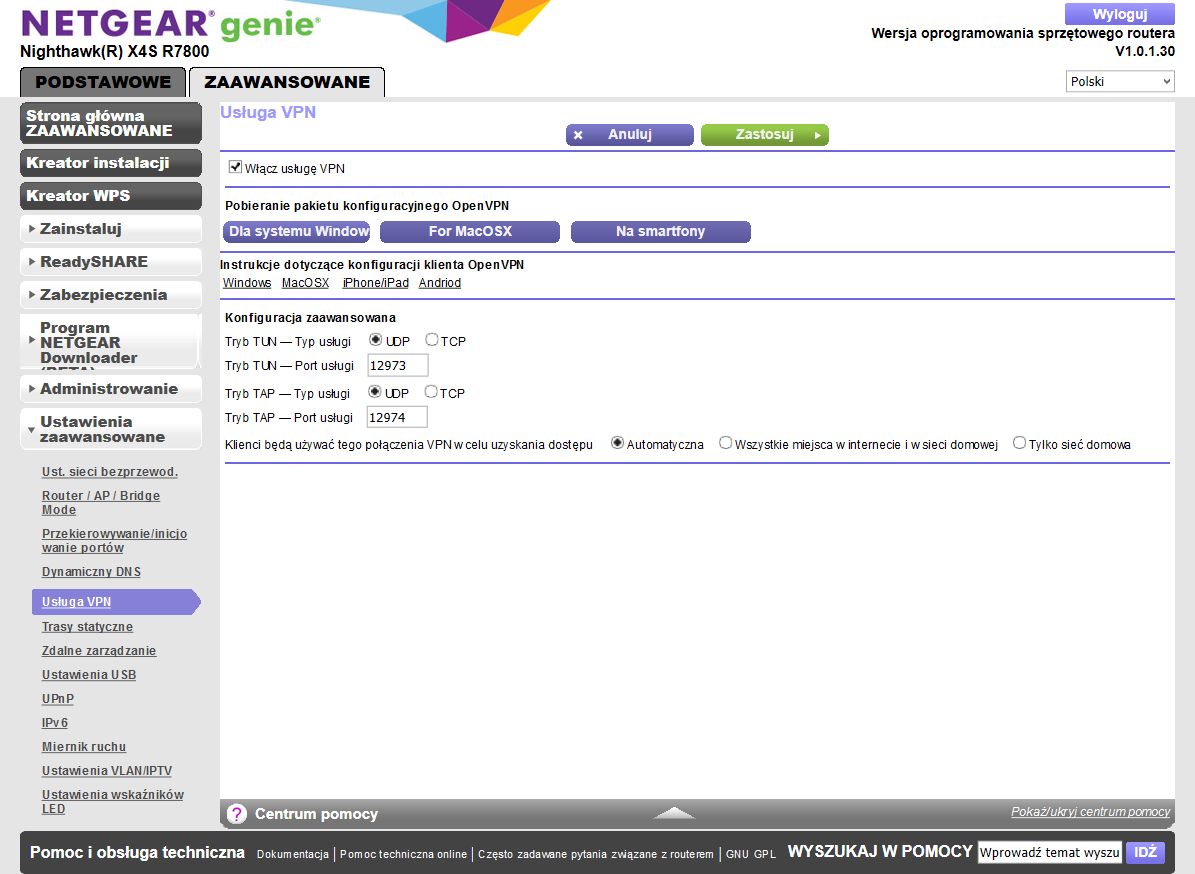Click the IDŹ search button
Image resolution: width=1195 pixels, height=874 pixels.
[x=1145, y=853]
